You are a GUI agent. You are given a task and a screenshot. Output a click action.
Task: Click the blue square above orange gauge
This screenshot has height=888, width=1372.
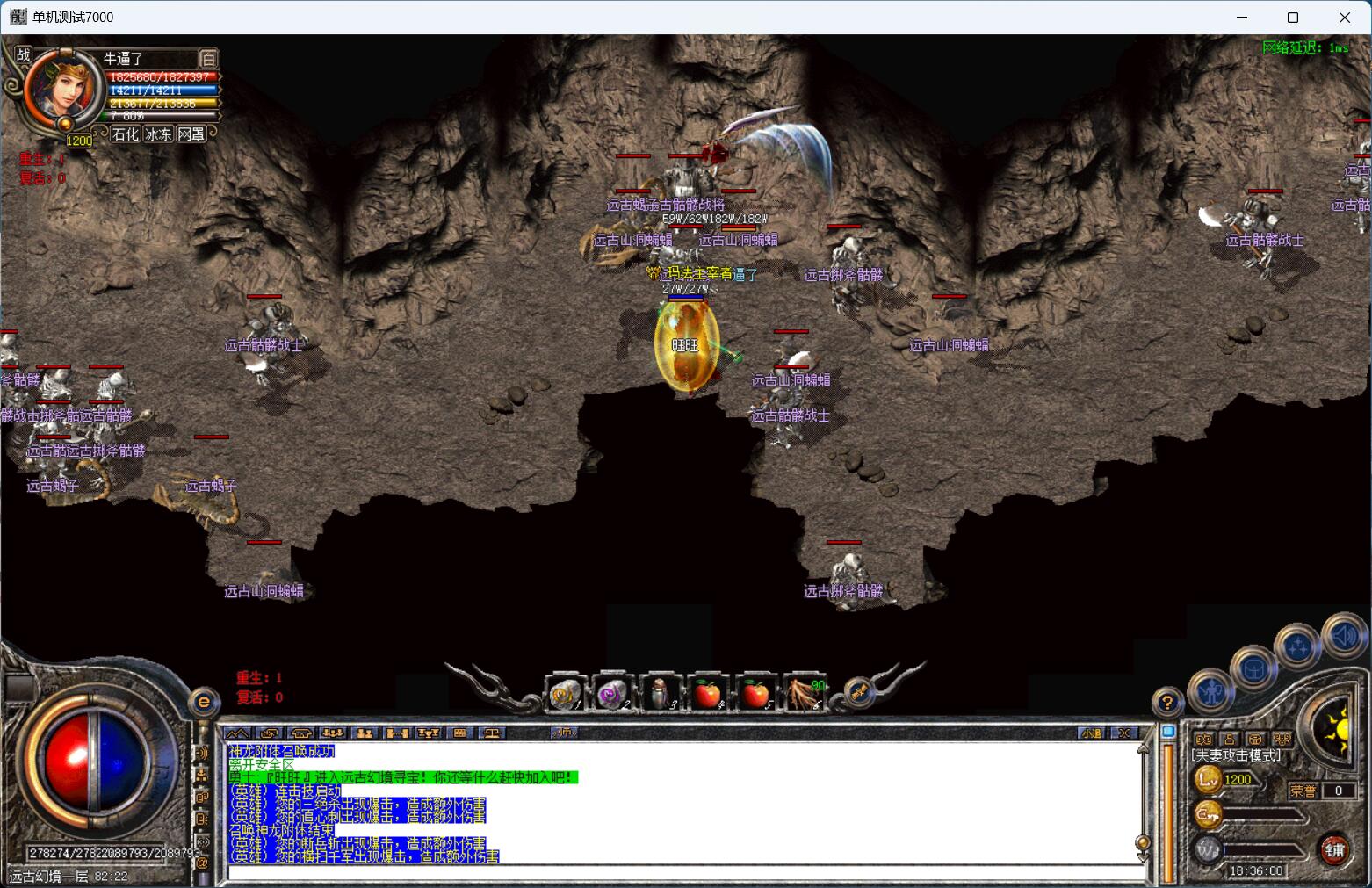pos(1168,731)
